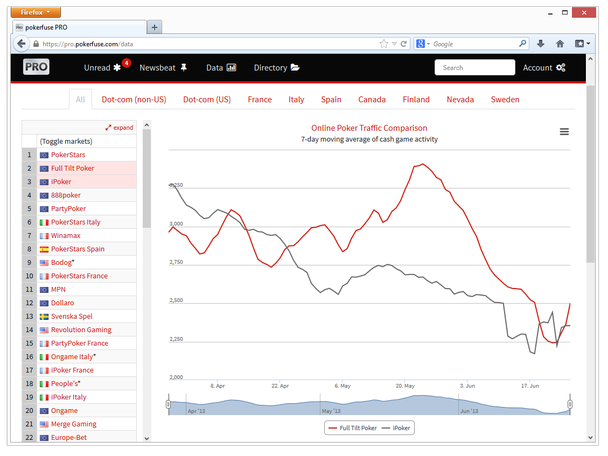Switch to the Spain market tab

pyautogui.click(x=331, y=100)
